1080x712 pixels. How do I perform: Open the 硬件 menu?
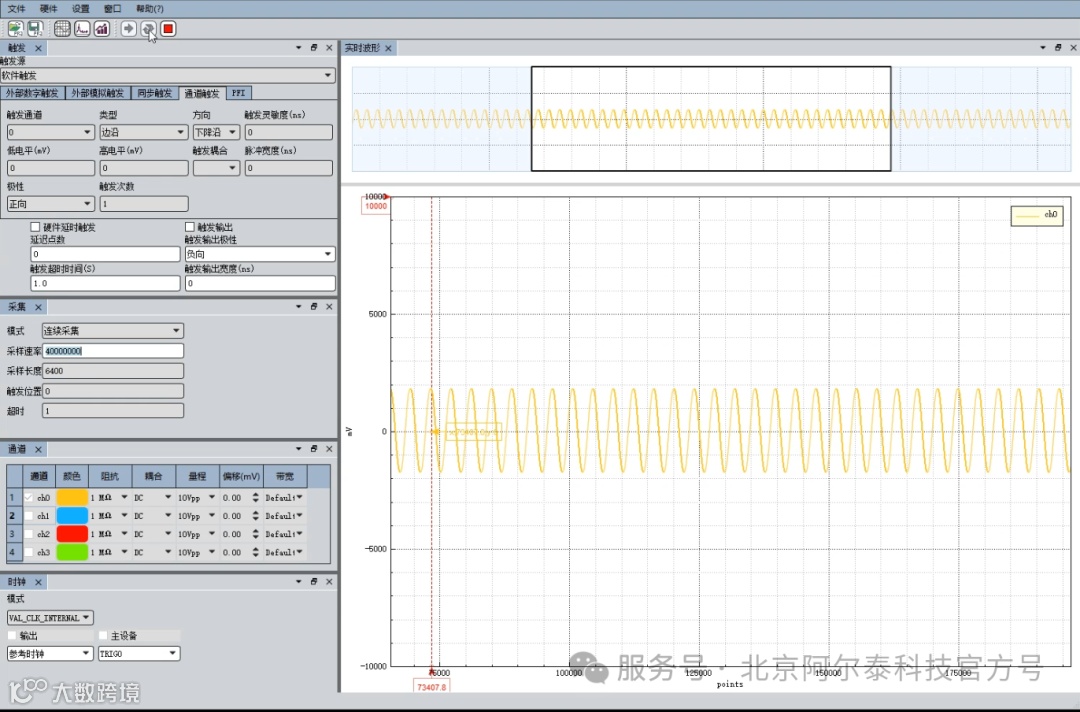coord(48,8)
